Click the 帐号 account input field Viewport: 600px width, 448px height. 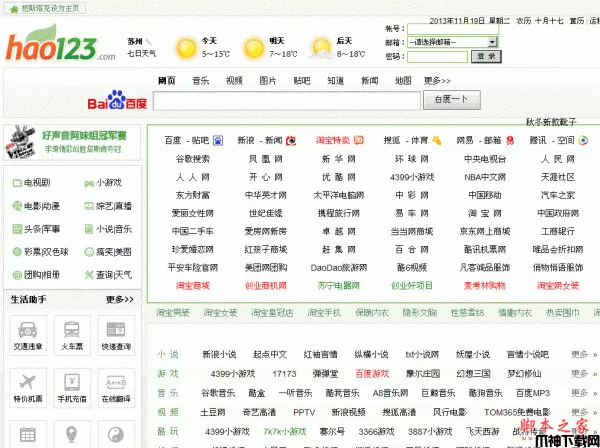coord(453,29)
